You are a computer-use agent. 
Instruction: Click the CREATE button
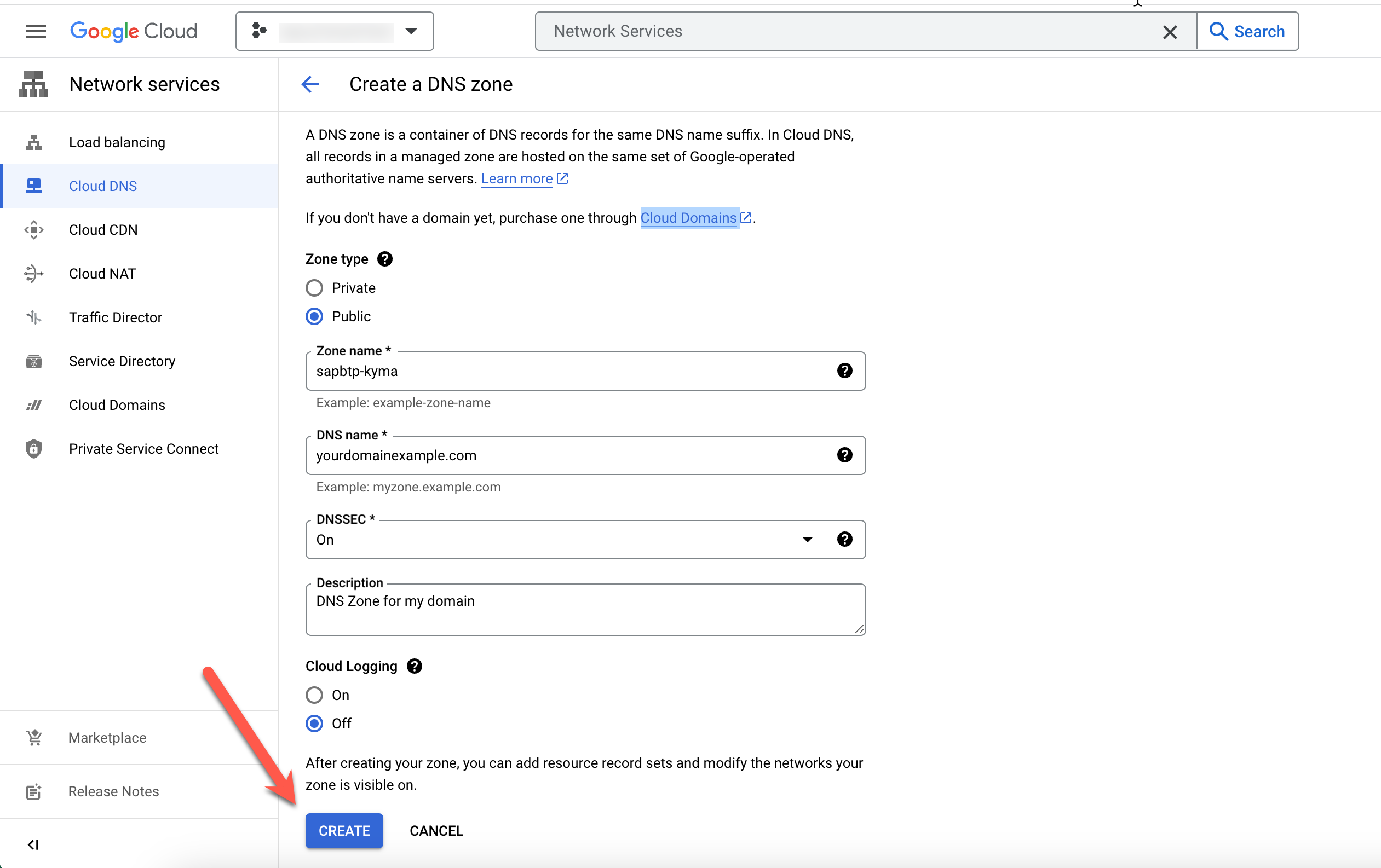pyautogui.click(x=344, y=831)
